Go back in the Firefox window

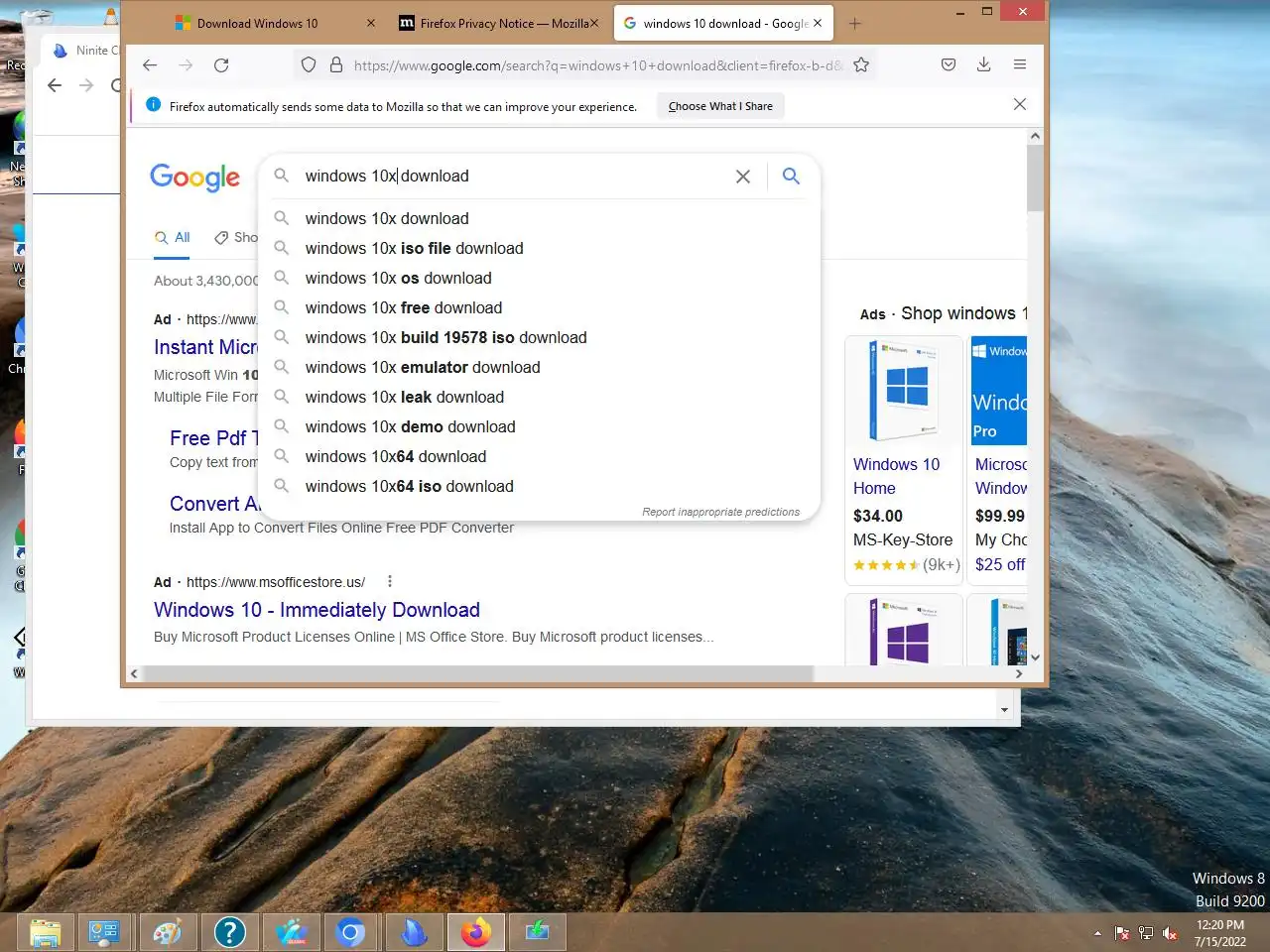(150, 65)
